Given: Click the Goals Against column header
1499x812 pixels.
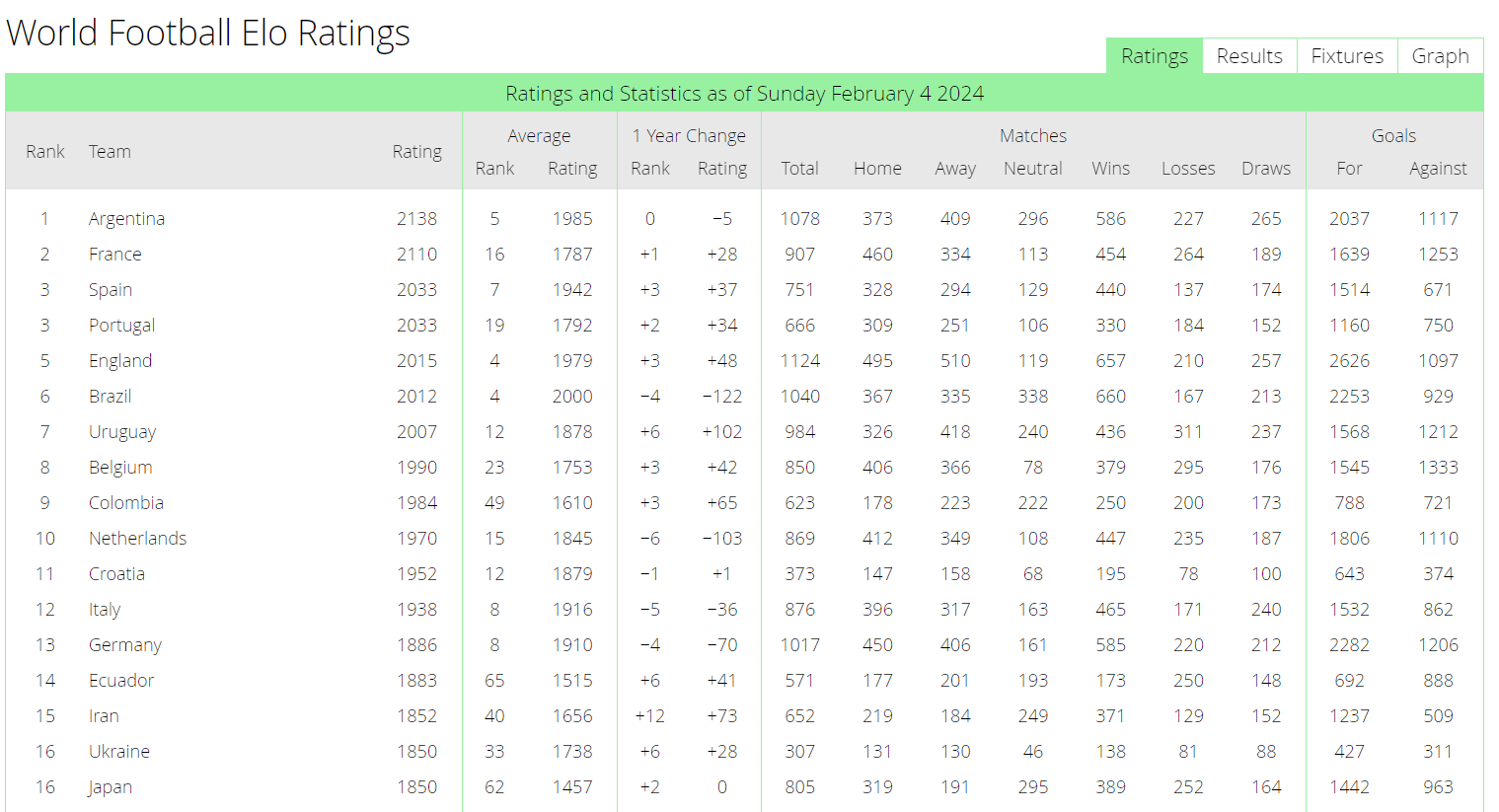Looking at the screenshot, I should pos(1438,169).
